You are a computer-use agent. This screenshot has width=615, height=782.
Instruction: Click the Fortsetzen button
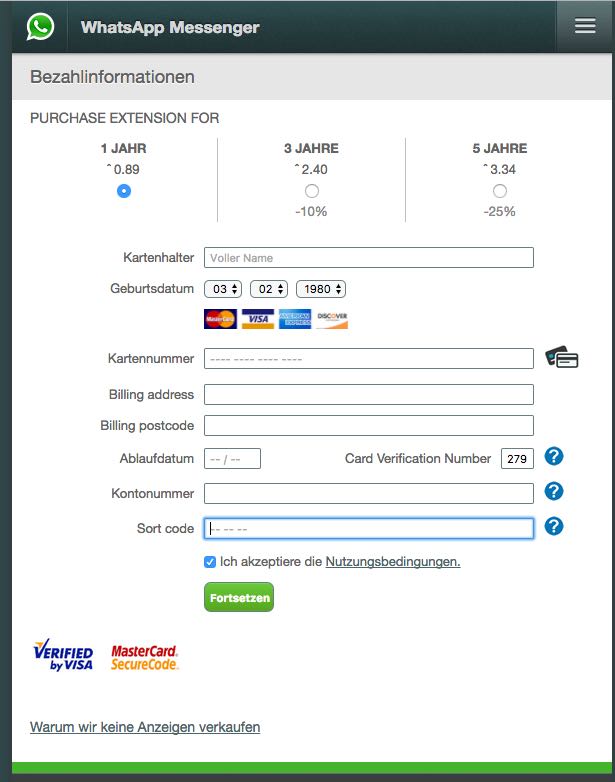click(239, 597)
